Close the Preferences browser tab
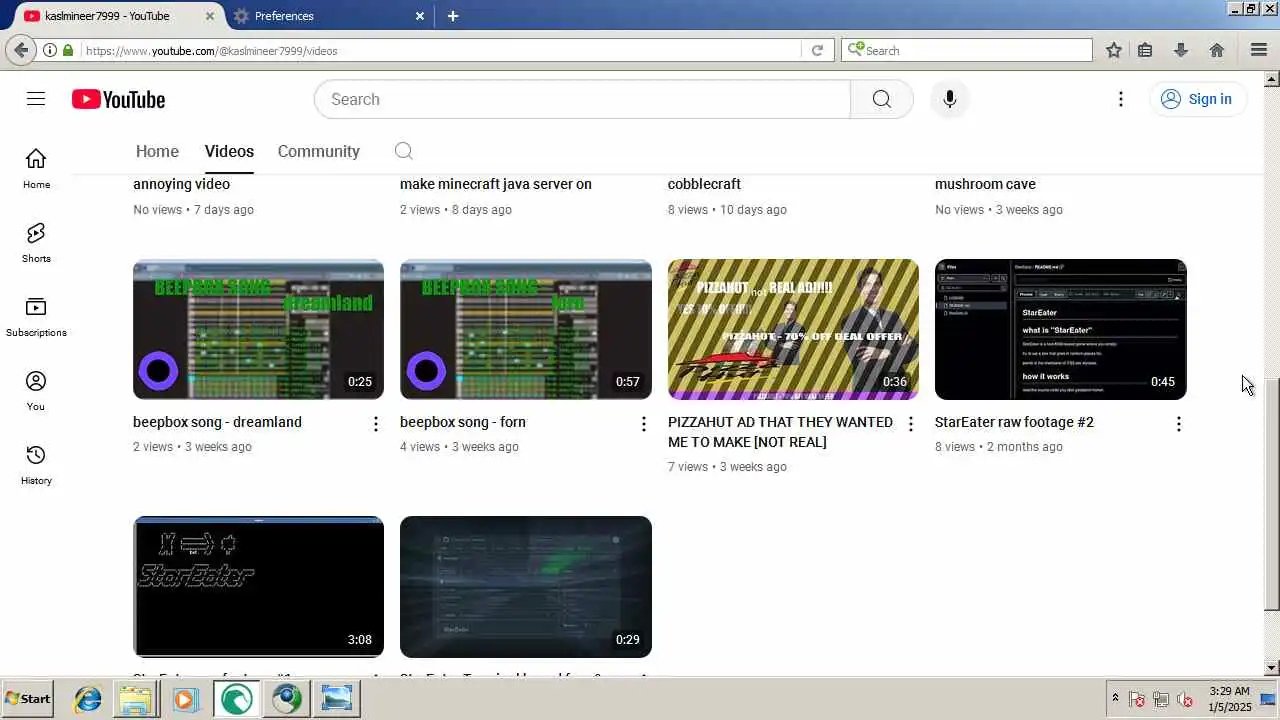The height and width of the screenshot is (720, 1280). pyautogui.click(x=420, y=16)
